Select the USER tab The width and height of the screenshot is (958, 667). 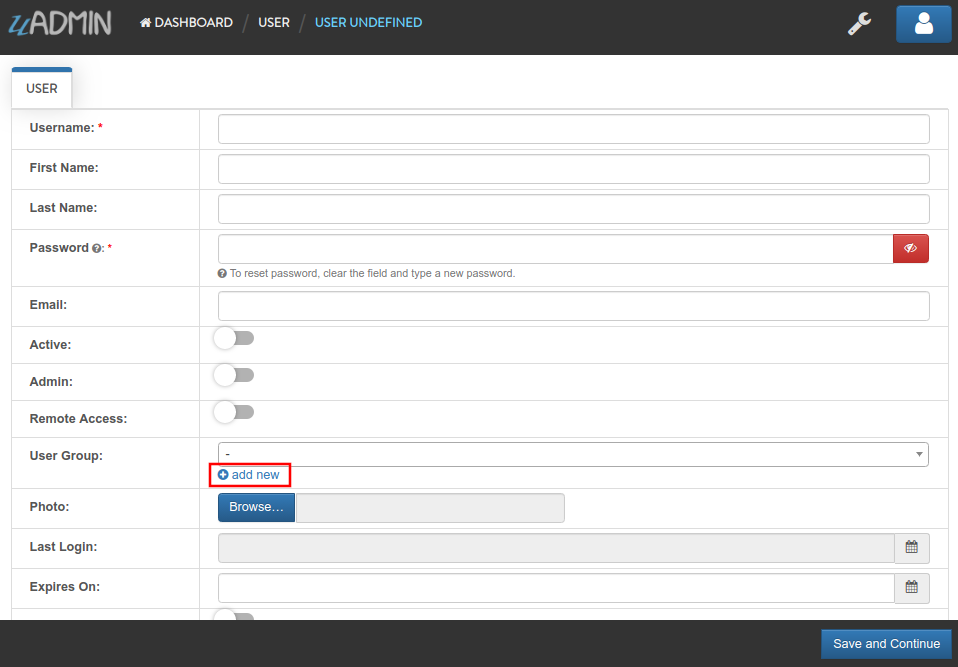(x=42, y=89)
